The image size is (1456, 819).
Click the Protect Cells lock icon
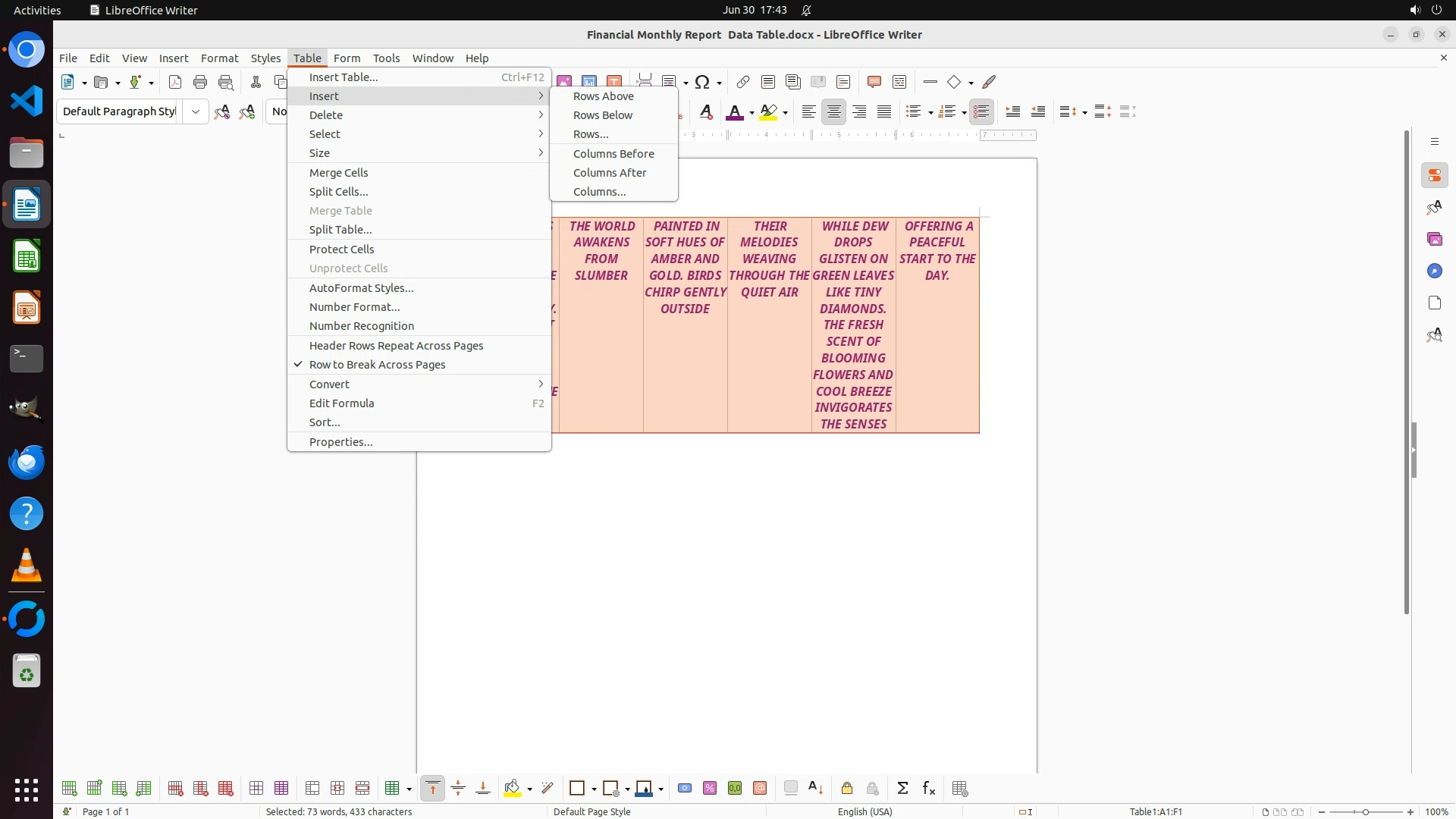tap(847, 789)
